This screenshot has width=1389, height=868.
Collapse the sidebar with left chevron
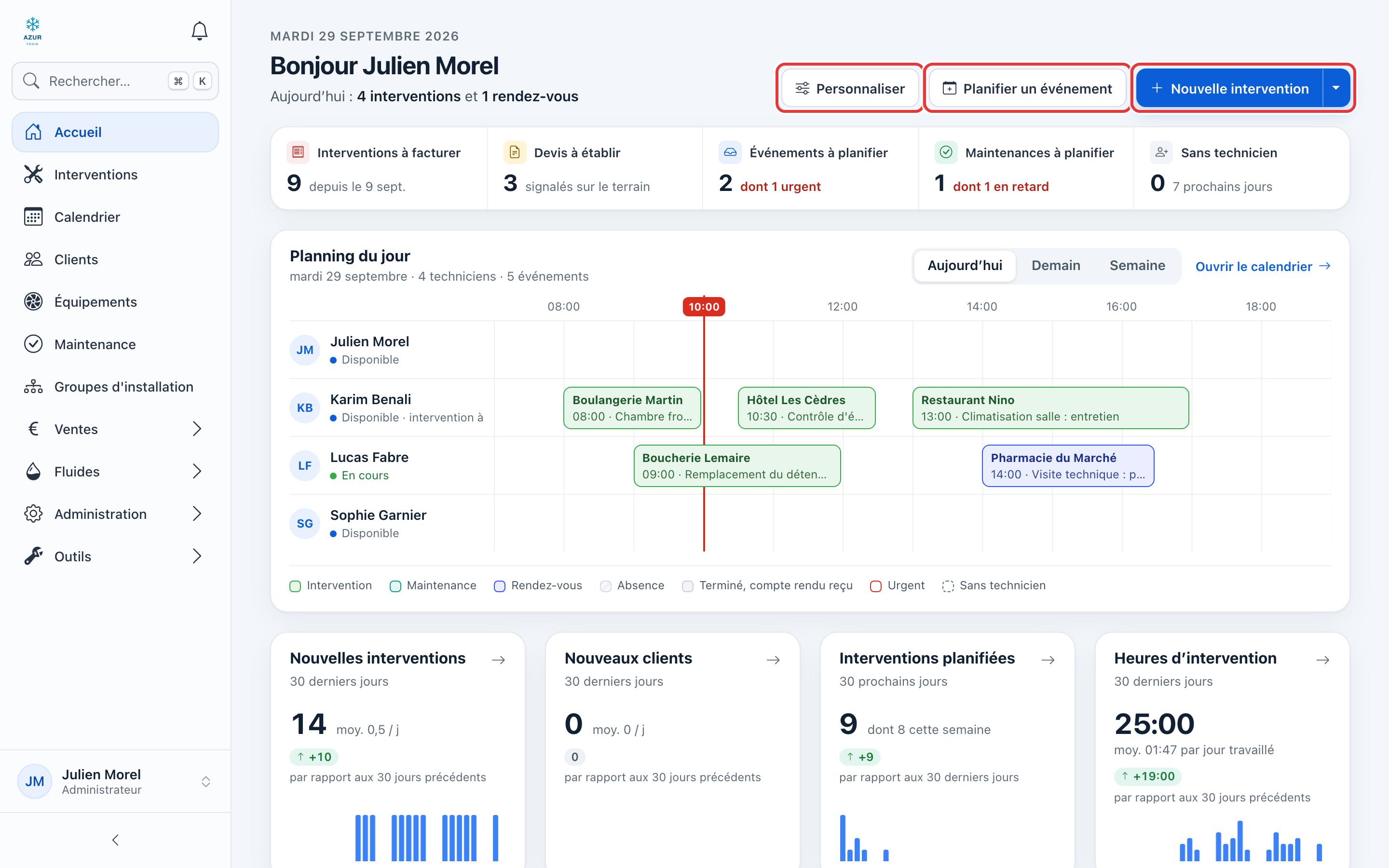(x=115, y=840)
